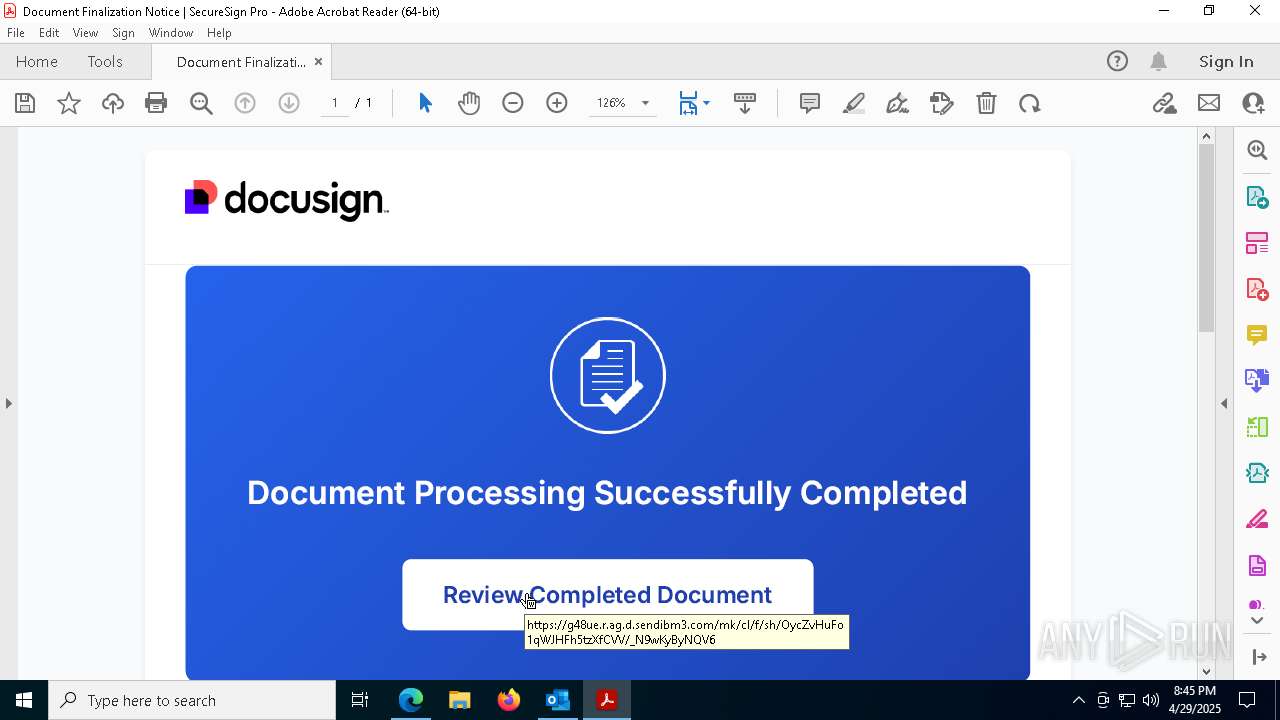Viewport: 1280px width, 720px height.
Task: Open the Edit menu
Action: (49, 33)
